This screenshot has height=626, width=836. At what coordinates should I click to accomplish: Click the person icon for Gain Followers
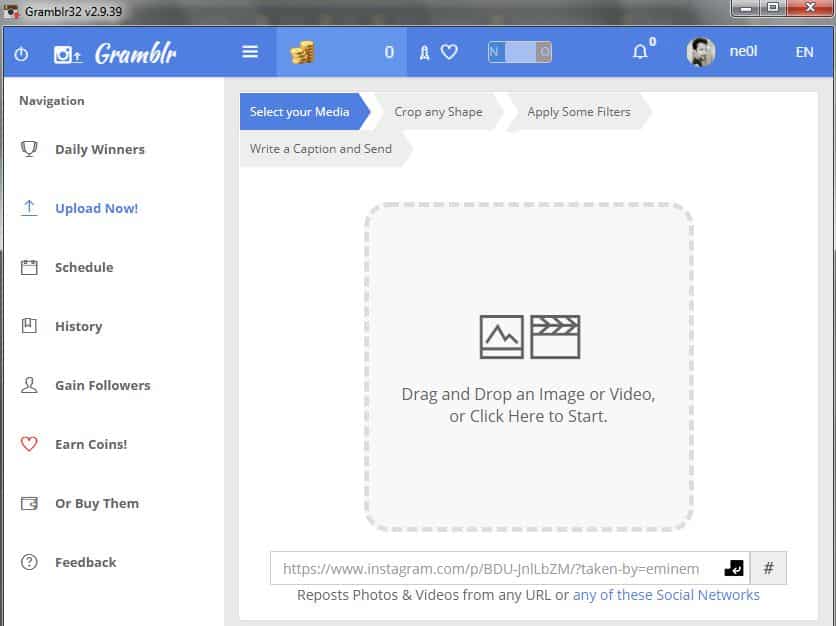pos(29,385)
